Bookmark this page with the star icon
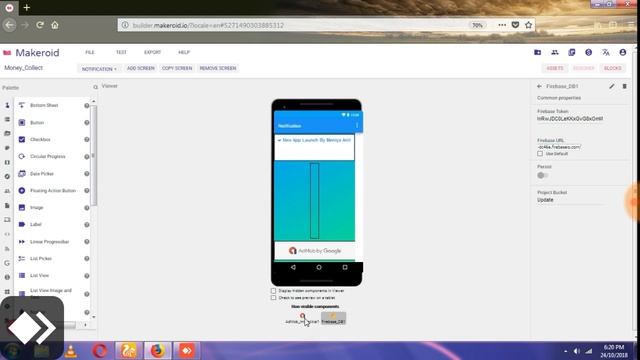The image size is (640, 360). (x=529, y=25)
